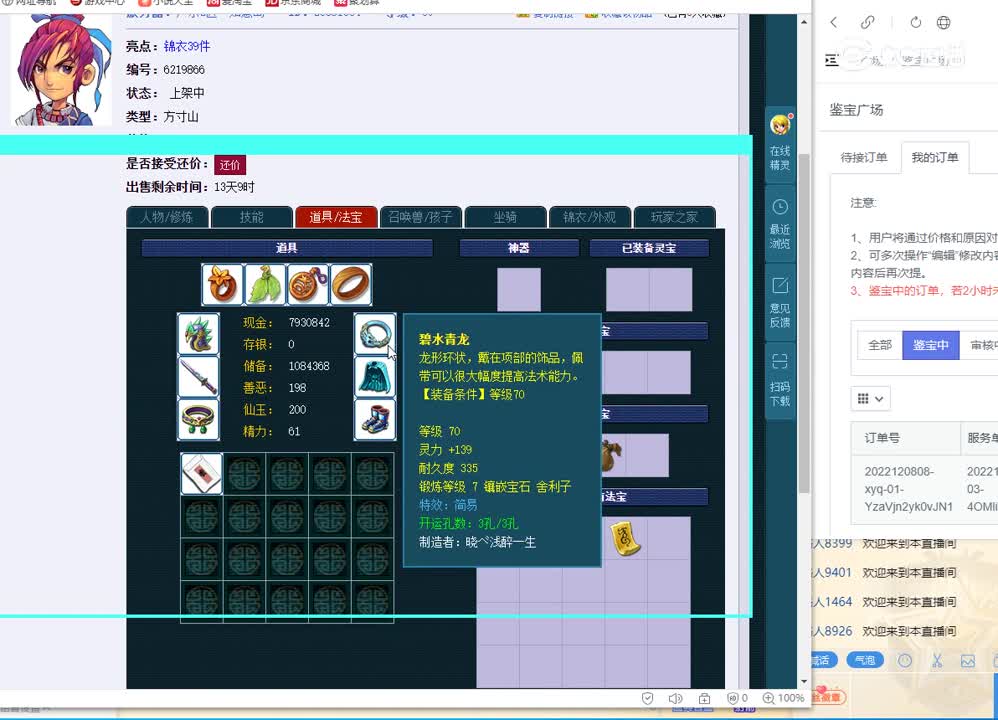The height and width of the screenshot is (720, 998).
Task: Open the zoom level magnifier
Action: pos(769,698)
